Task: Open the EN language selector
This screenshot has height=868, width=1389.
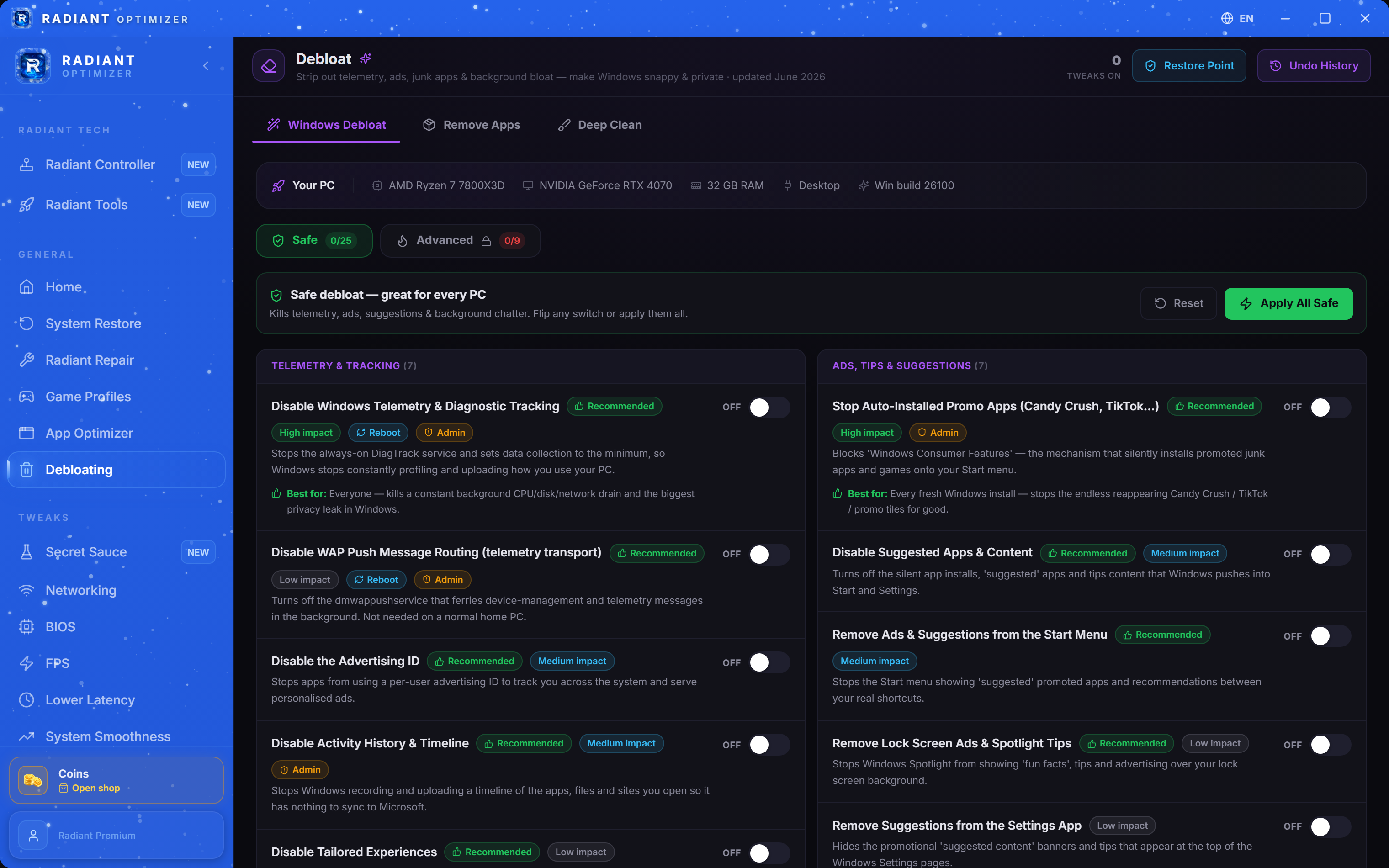Action: click(x=1237, y=18)
